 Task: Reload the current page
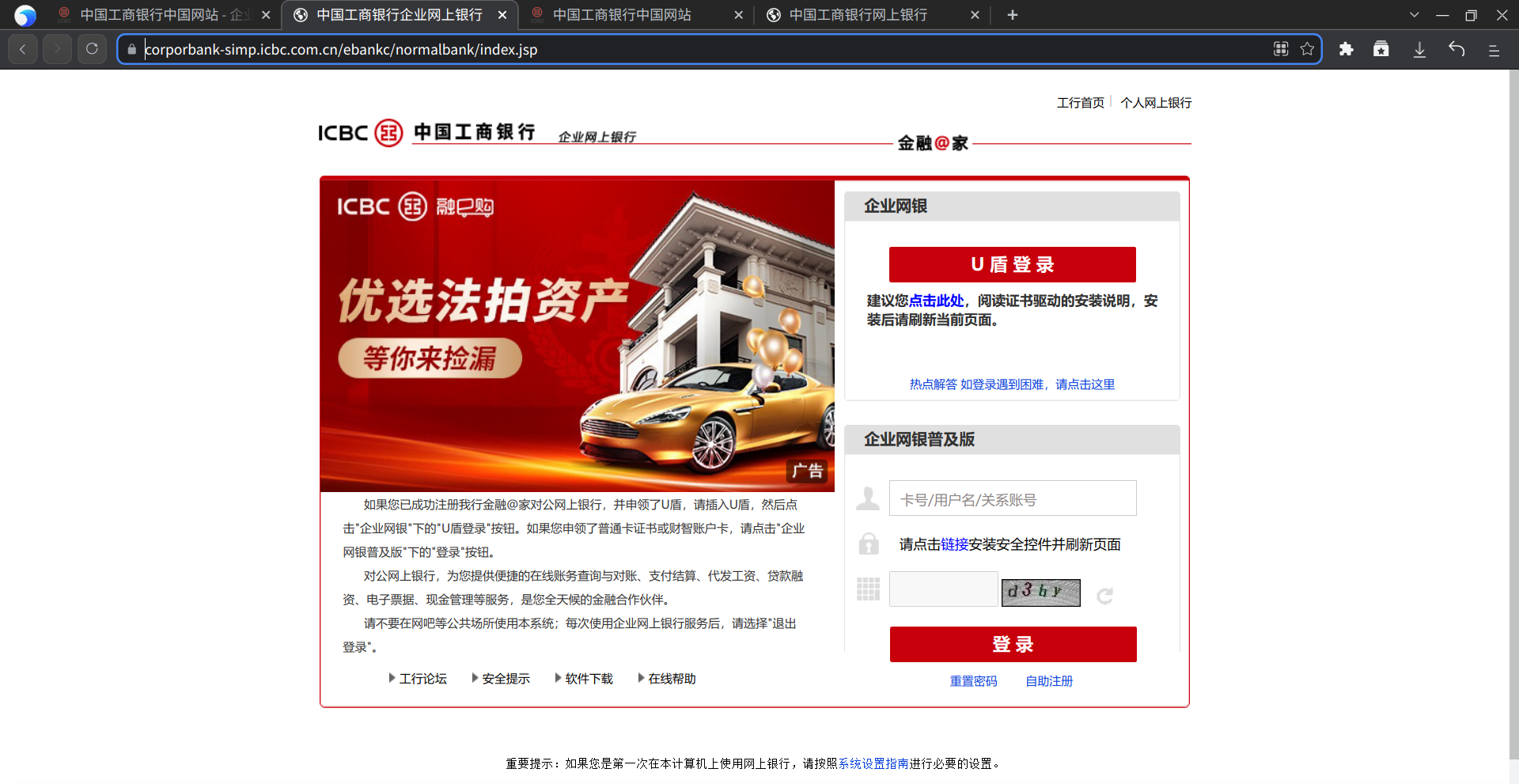click(91, 48)
